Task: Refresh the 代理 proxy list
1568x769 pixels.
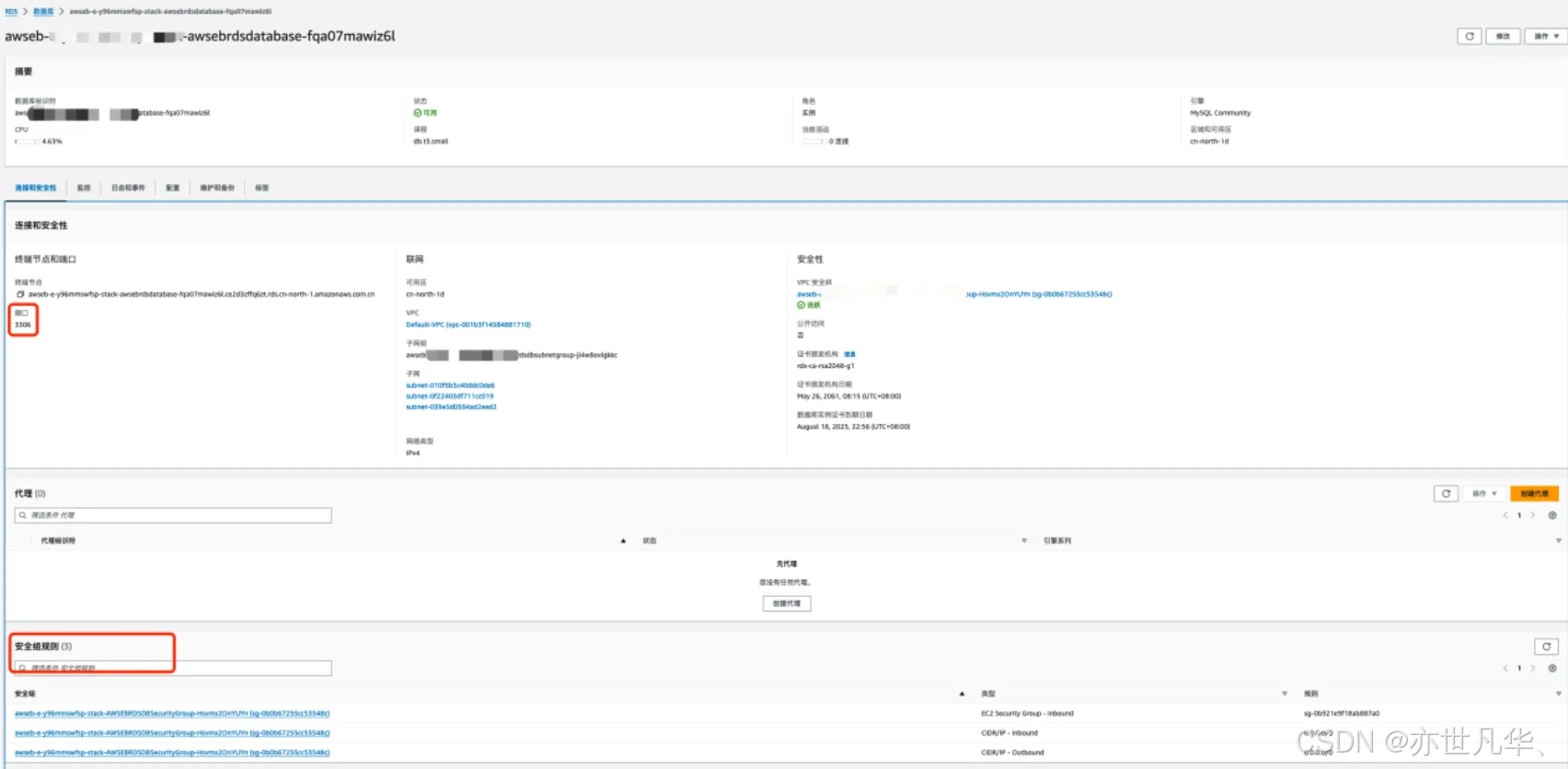Action: (1446, 494)
